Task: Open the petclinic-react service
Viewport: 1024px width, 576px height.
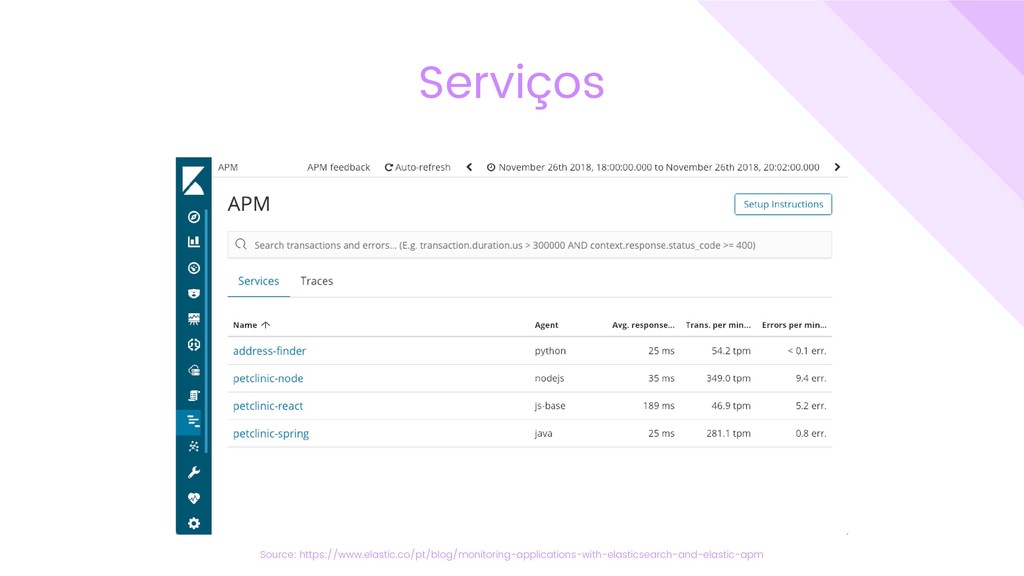Action: (x=268, y=406)
